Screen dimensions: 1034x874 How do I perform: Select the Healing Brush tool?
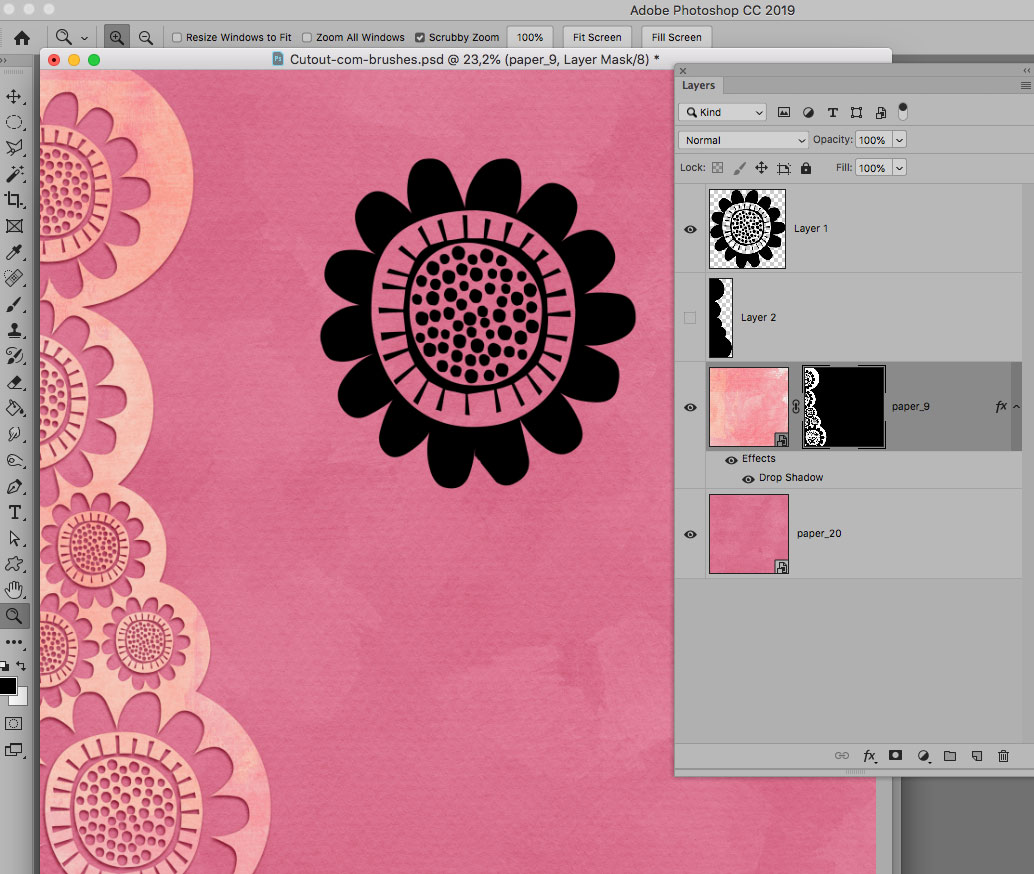pyautogui.click(x=14, y=278)
